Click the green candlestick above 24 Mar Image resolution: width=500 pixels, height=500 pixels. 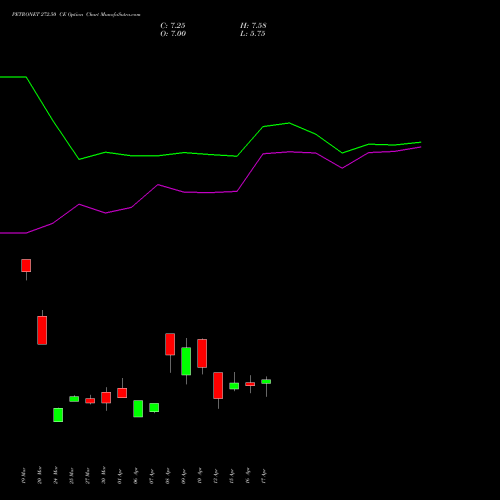tap(58, 415)
